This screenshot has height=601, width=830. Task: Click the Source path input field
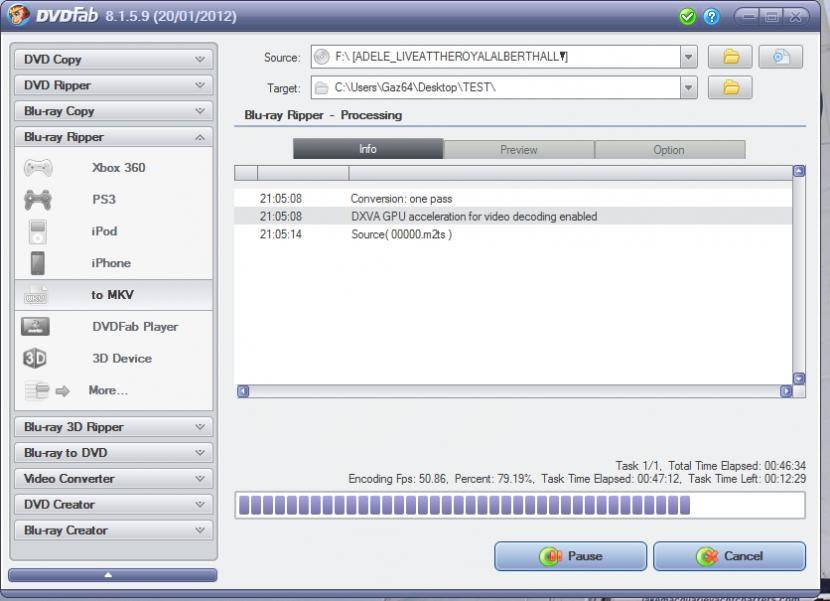(496, 57)
